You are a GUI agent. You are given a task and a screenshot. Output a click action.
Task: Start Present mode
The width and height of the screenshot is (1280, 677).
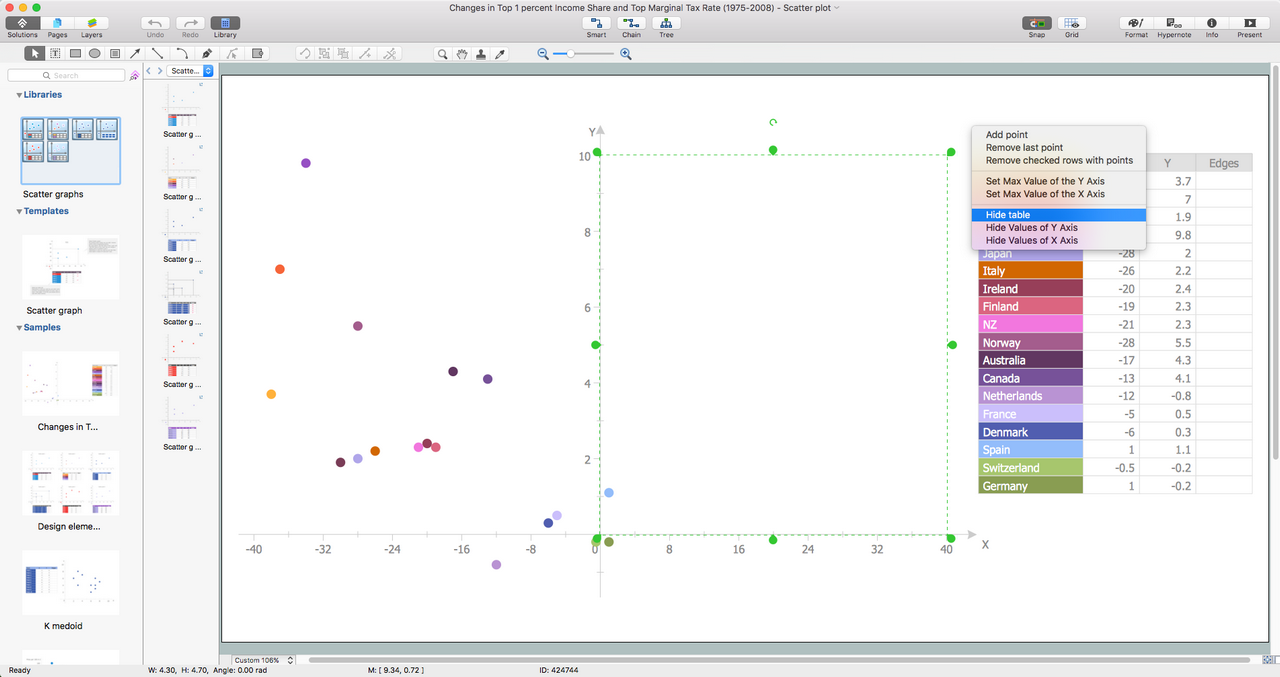coord(1249,23)
